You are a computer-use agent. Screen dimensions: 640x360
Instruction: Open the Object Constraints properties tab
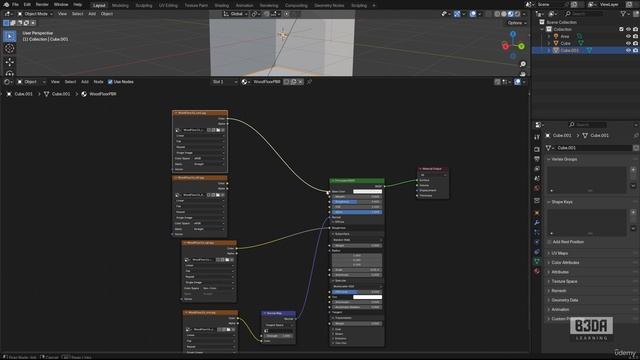click(537, 252)
